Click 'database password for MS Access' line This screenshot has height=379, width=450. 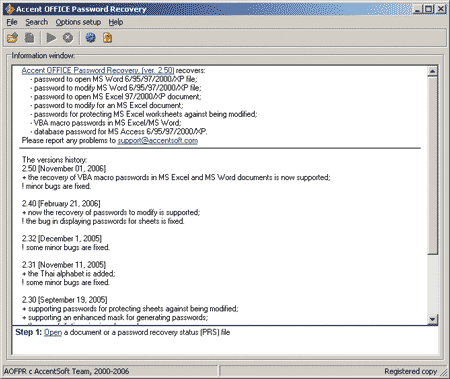pos(119,132)
